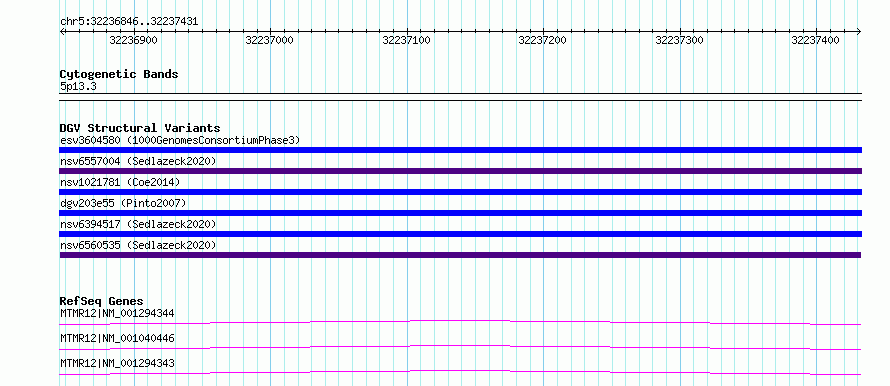Open esv3604580 variant label
Image resolution: width=890 pixels, height=386 pixels.
180,140
